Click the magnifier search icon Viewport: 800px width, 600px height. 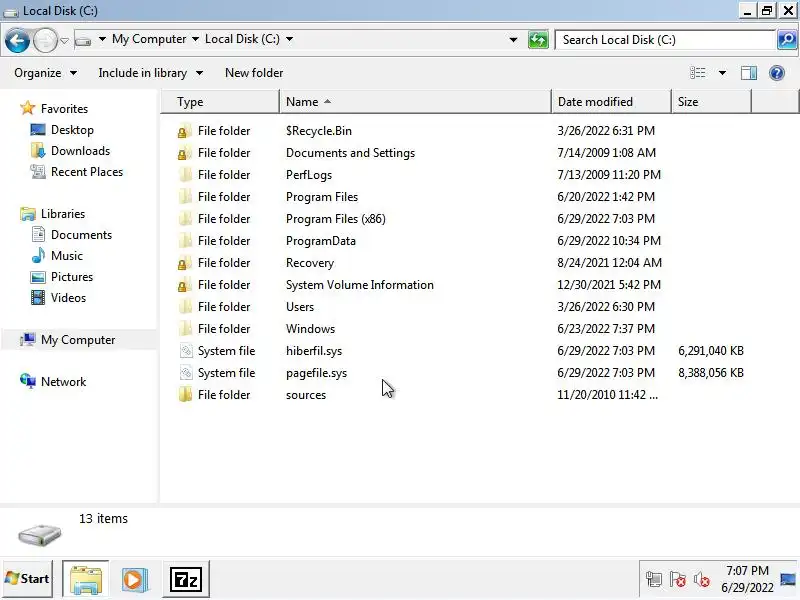point(787,40)
